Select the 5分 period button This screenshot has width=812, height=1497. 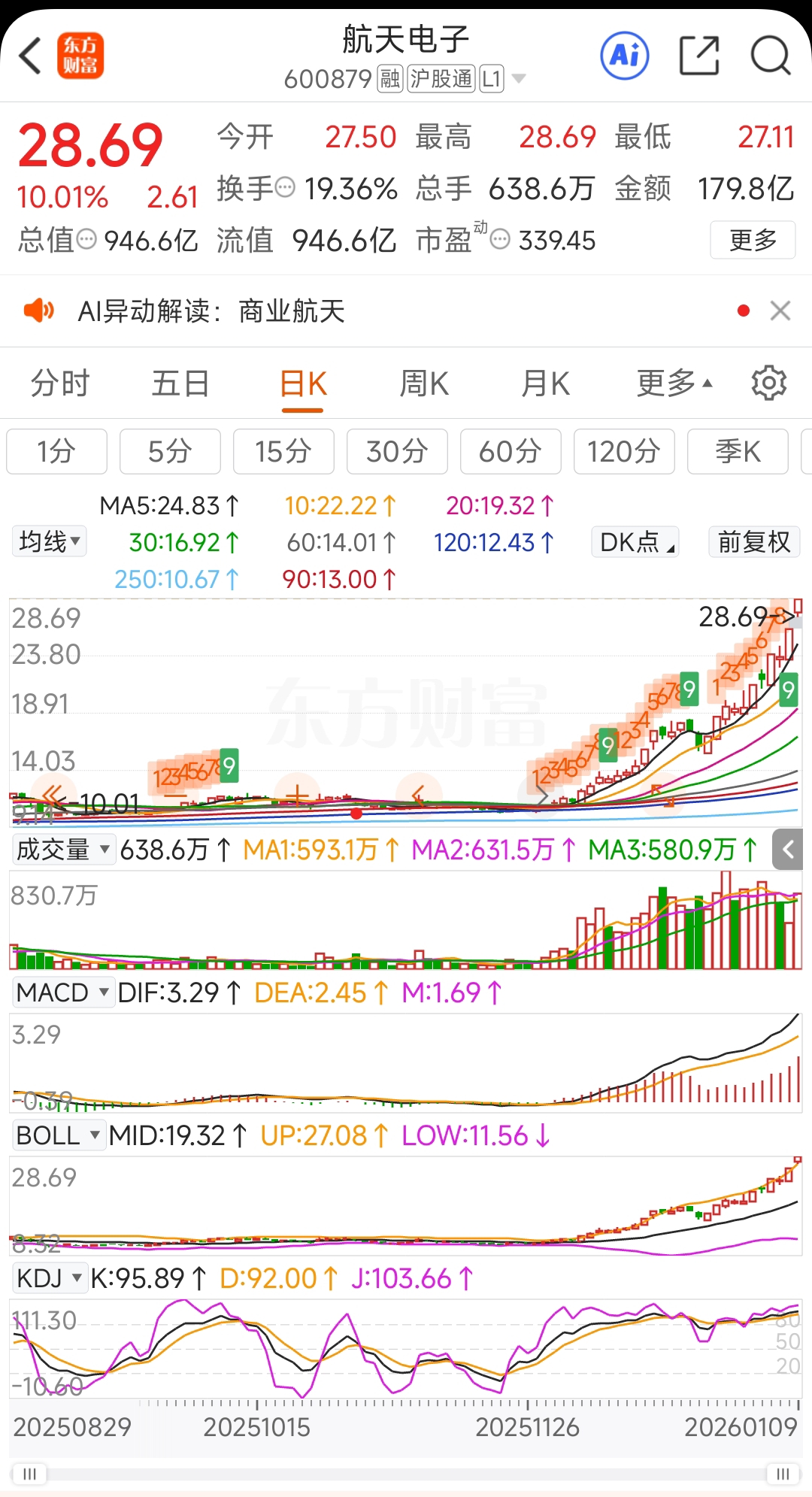click(x=170, y=451)
